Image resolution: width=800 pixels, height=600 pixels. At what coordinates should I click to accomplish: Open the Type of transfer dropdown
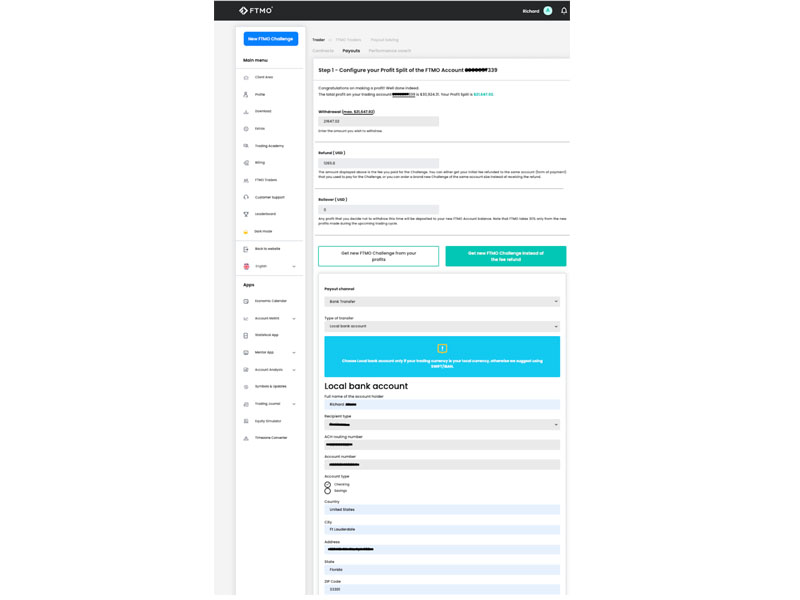(x=442, y=326)
